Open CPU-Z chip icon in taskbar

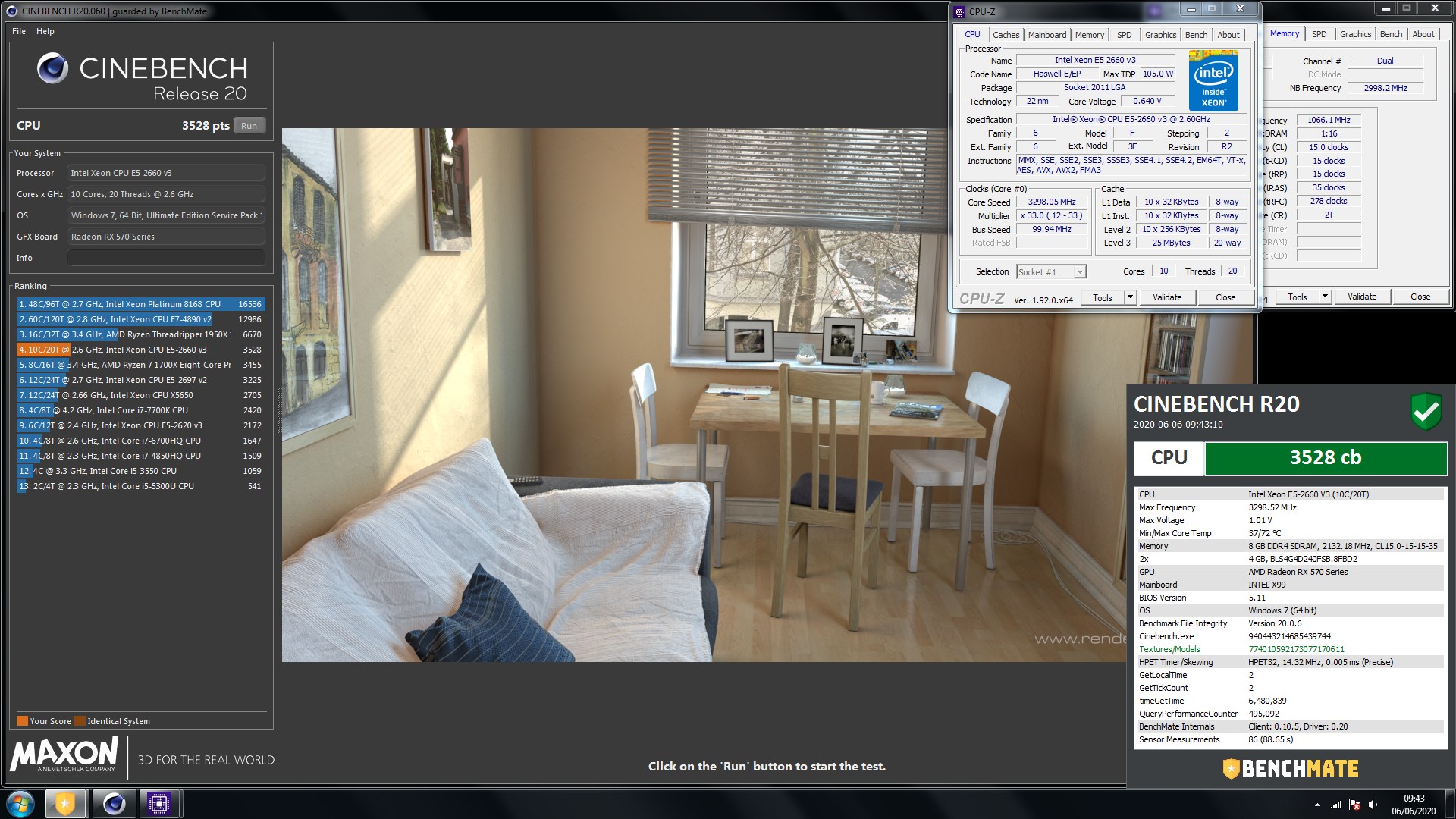pos(159,804)
